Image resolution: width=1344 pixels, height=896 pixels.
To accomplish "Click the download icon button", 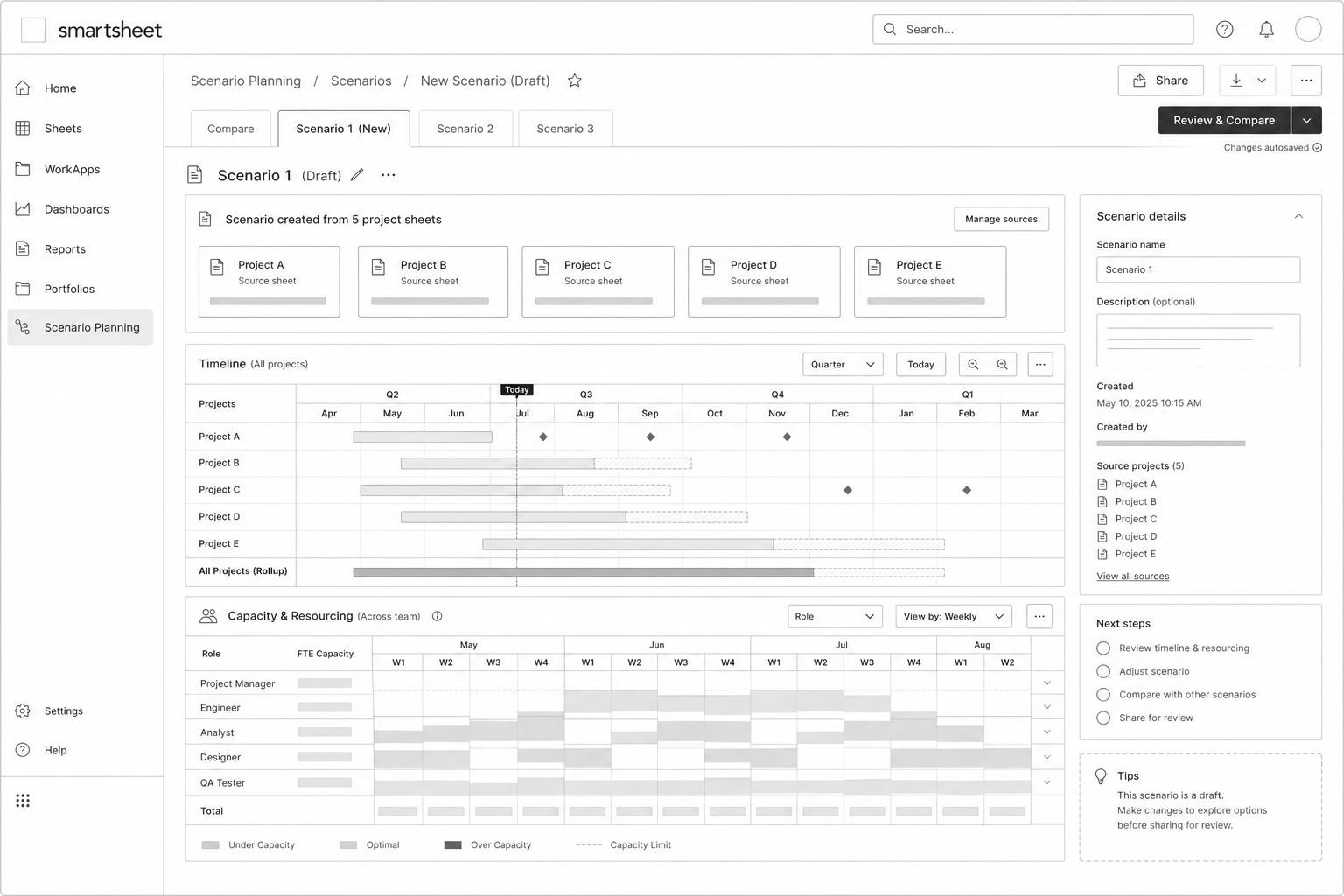I will click(1236, 80).
